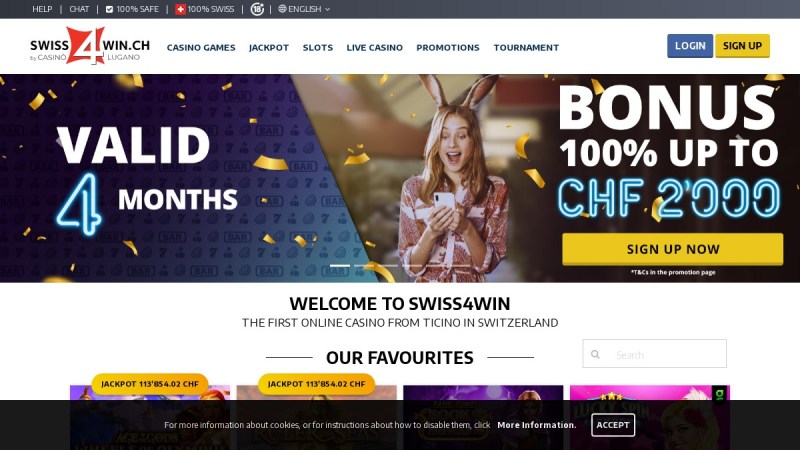Open the ENGLISH language dropdown
This screenshot has width=800, height=450.
[304, 9]
